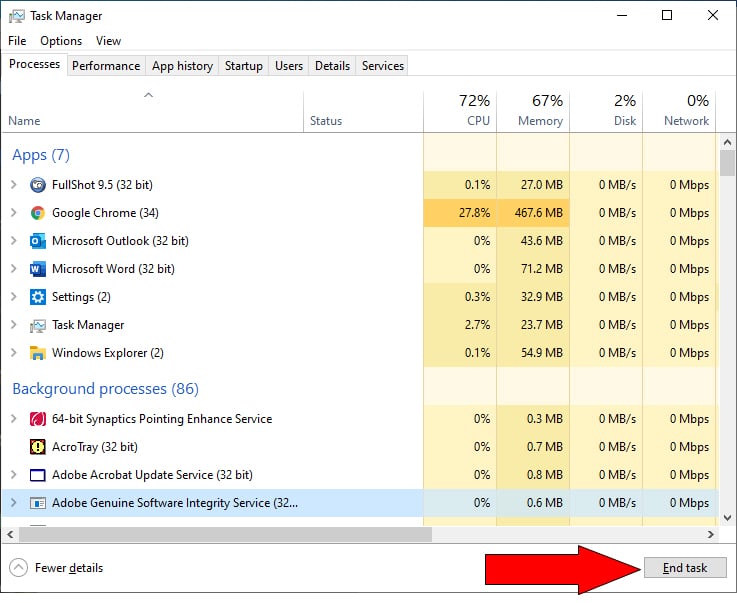Click the End task button

tap(685, 568)
